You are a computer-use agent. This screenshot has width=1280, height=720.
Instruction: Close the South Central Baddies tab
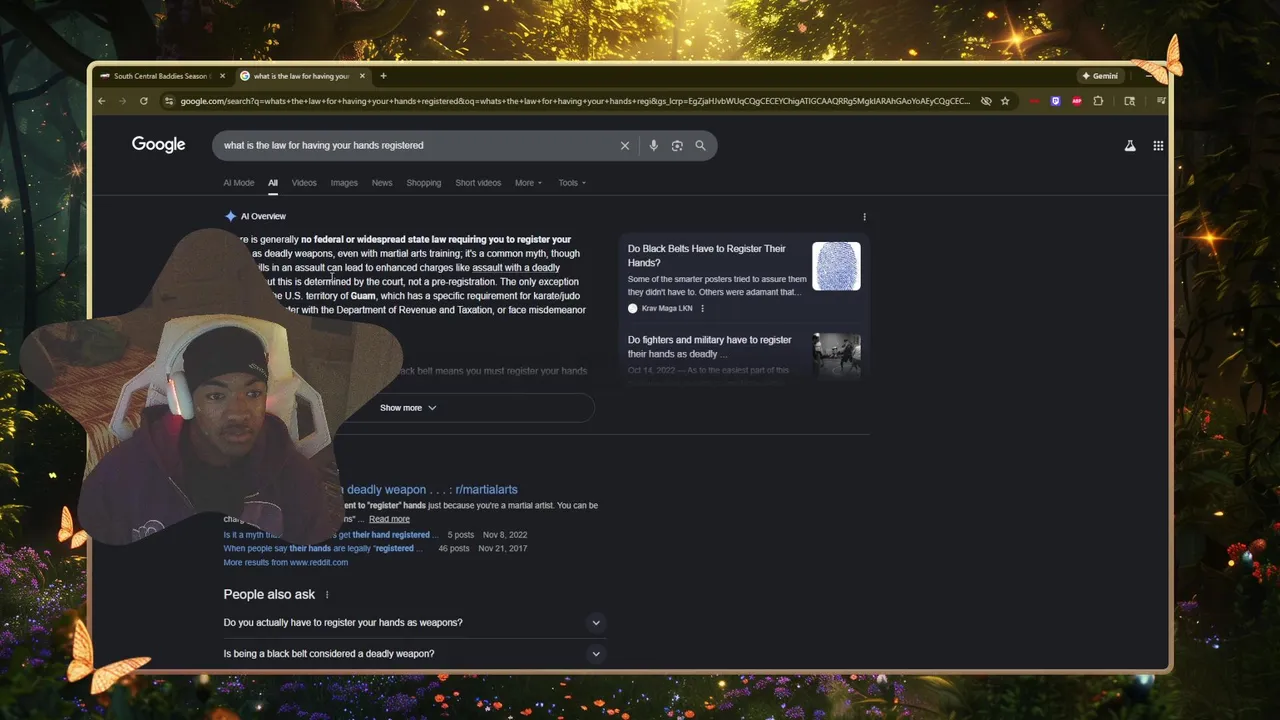(223, 76)
